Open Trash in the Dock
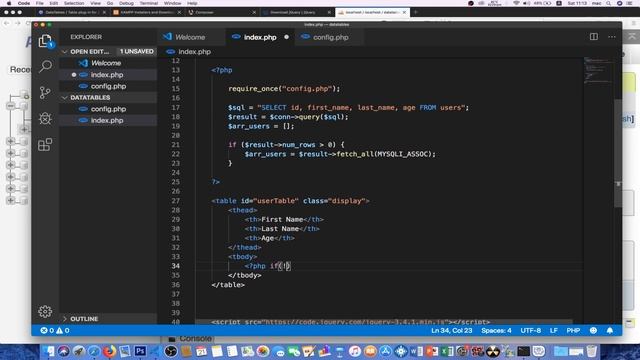 [x=592, y=351]
